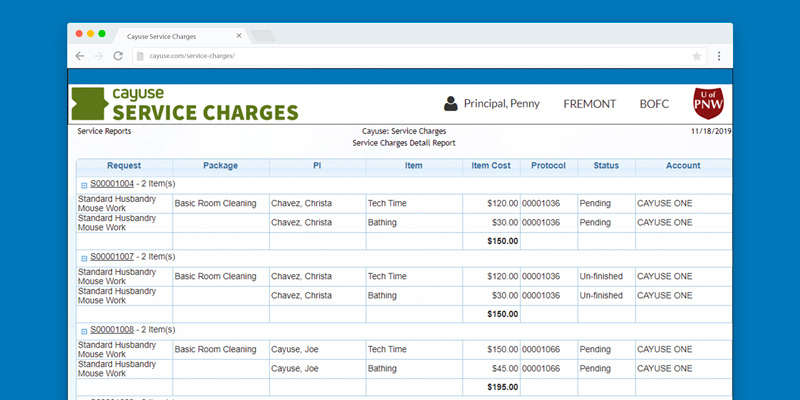Screen dimensions: 800x400
Task: Sort by Account column header
Action: (x=683, y=166)
